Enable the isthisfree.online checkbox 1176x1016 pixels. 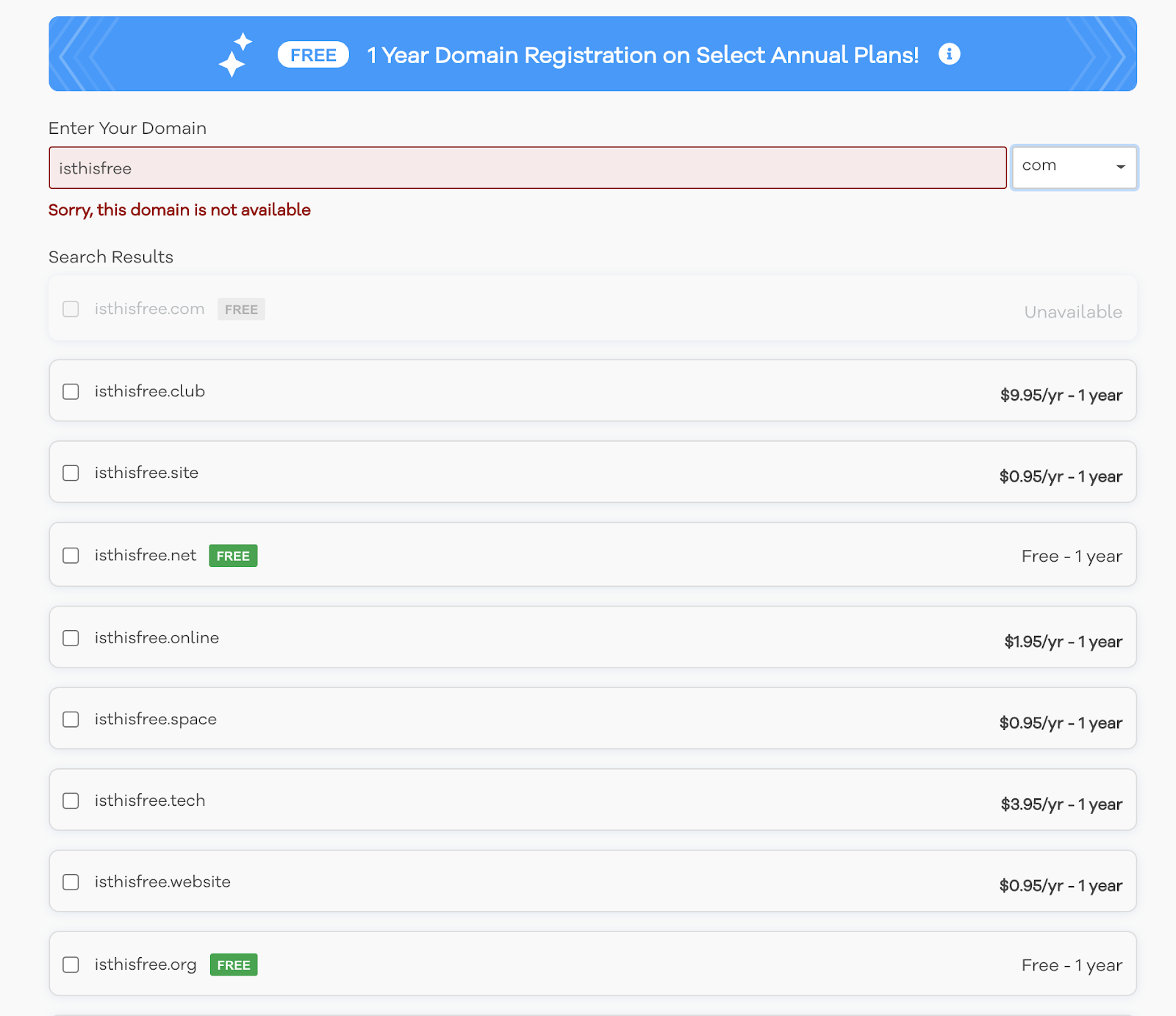point(71,638)
